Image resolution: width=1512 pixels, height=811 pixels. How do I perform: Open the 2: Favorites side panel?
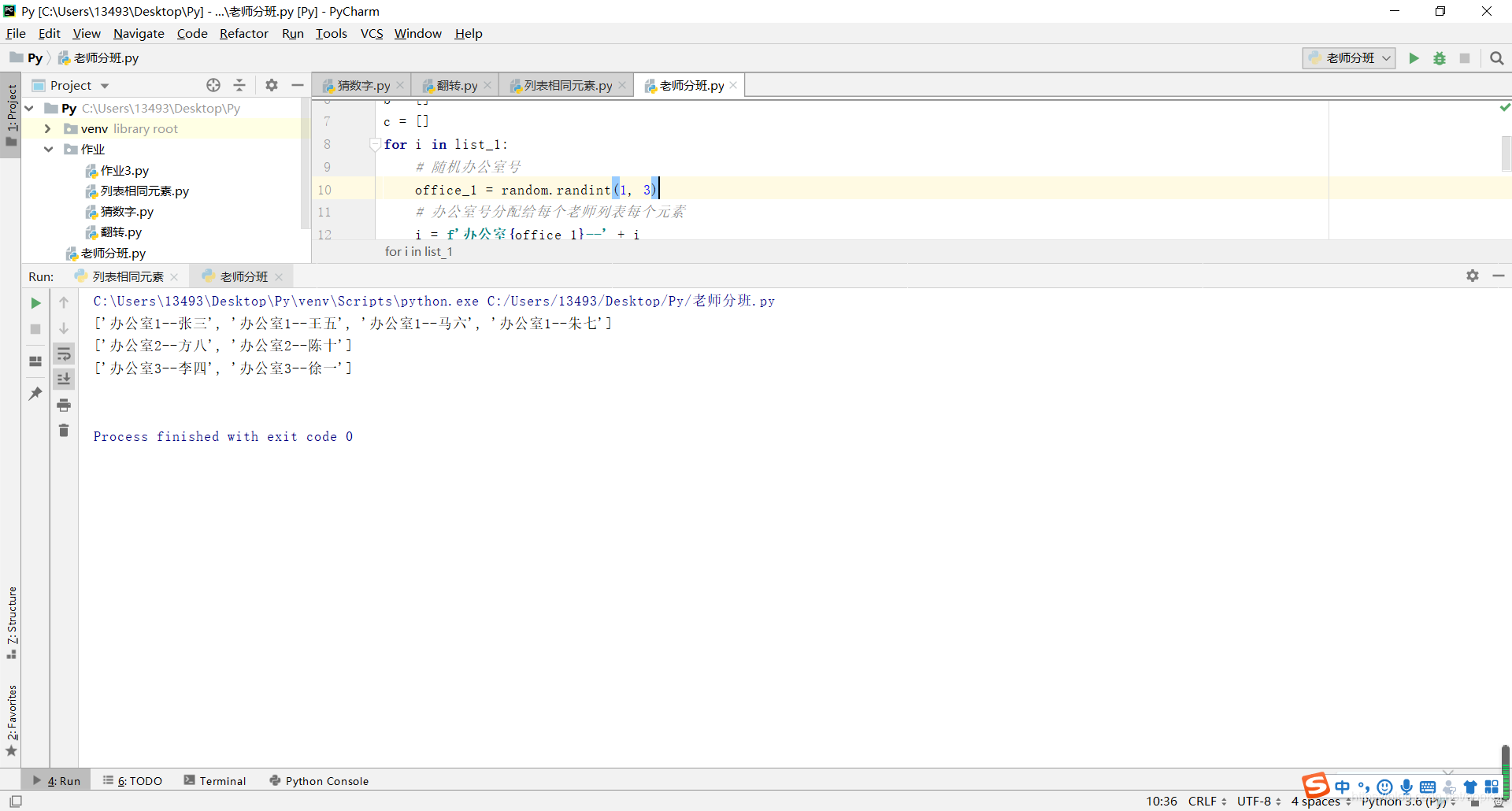pos(11,721)
